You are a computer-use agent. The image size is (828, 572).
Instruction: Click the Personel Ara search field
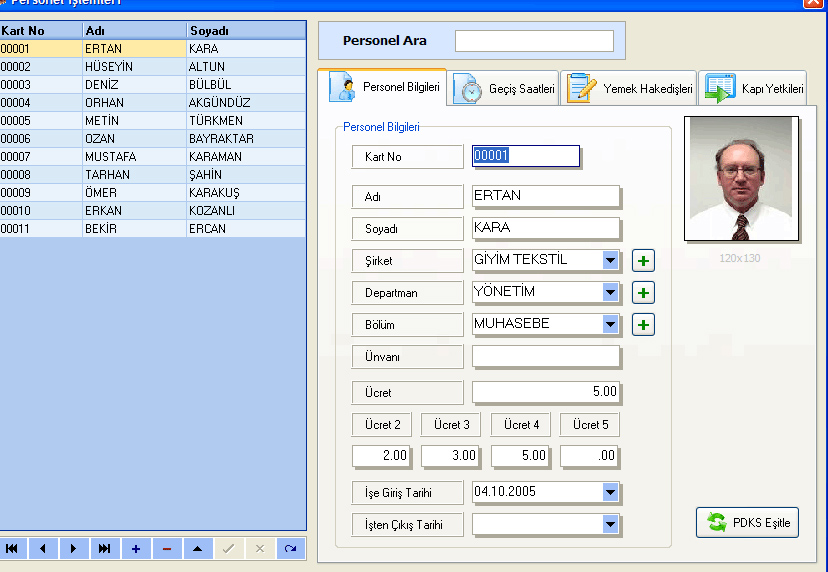point(534,41)
